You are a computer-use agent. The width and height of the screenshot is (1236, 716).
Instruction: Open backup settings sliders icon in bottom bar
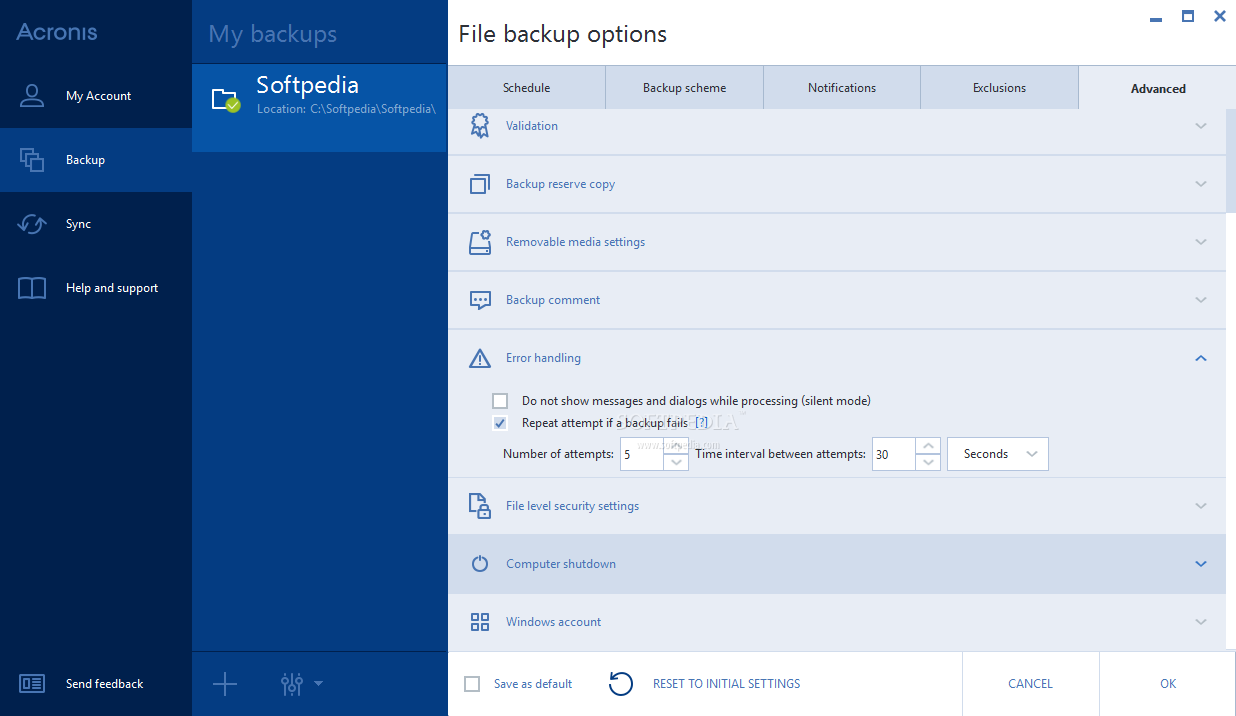click(292, 684)
